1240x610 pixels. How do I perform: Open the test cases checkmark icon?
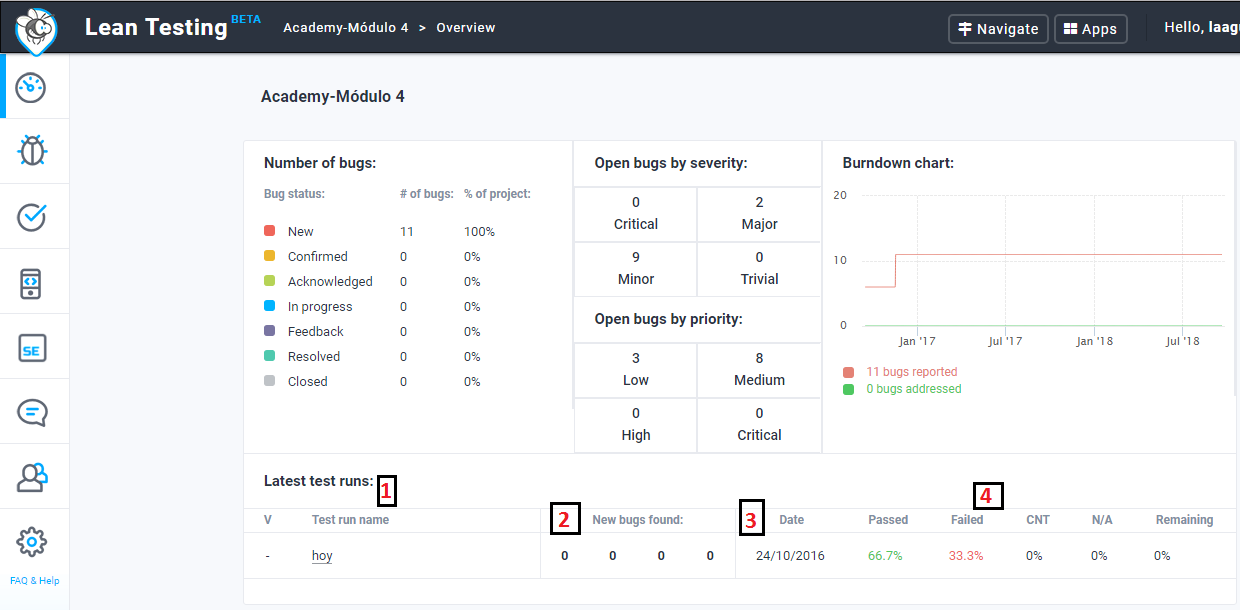click(x=33, y=217)
